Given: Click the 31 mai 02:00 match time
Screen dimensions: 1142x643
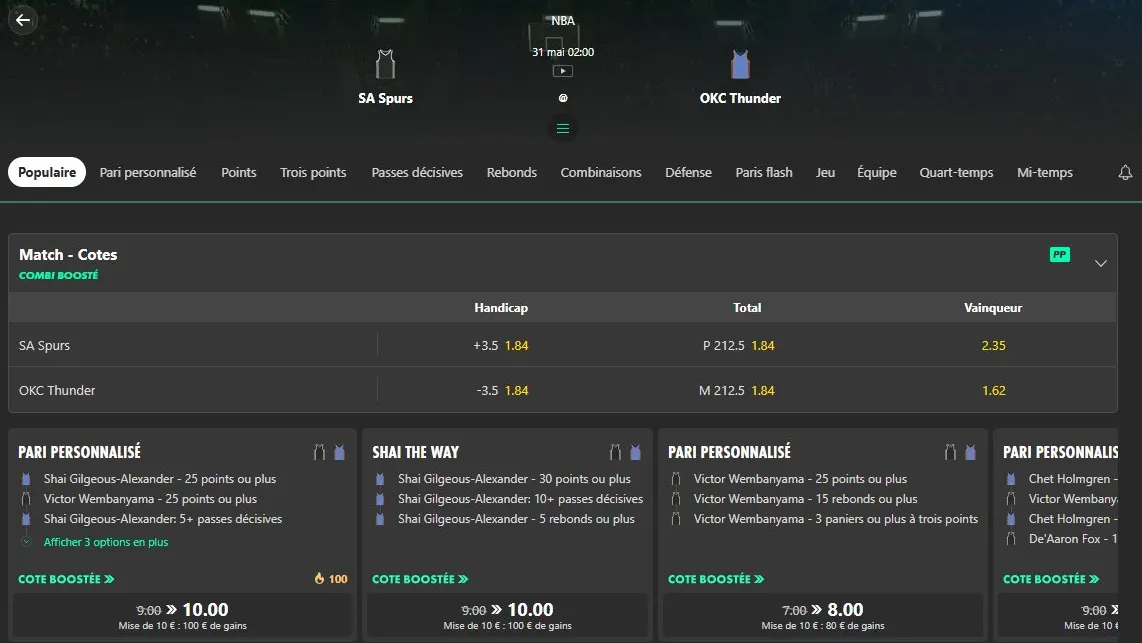Looking at the screenshot, I should (562, 52).
